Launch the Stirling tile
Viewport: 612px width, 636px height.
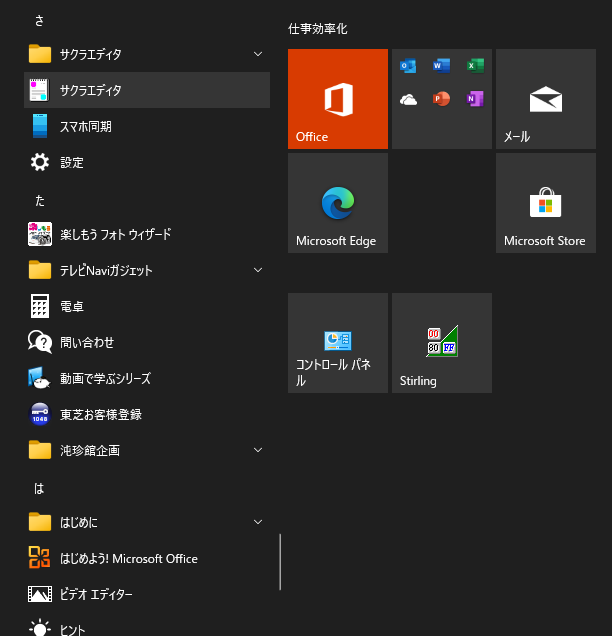coord(442,343)
